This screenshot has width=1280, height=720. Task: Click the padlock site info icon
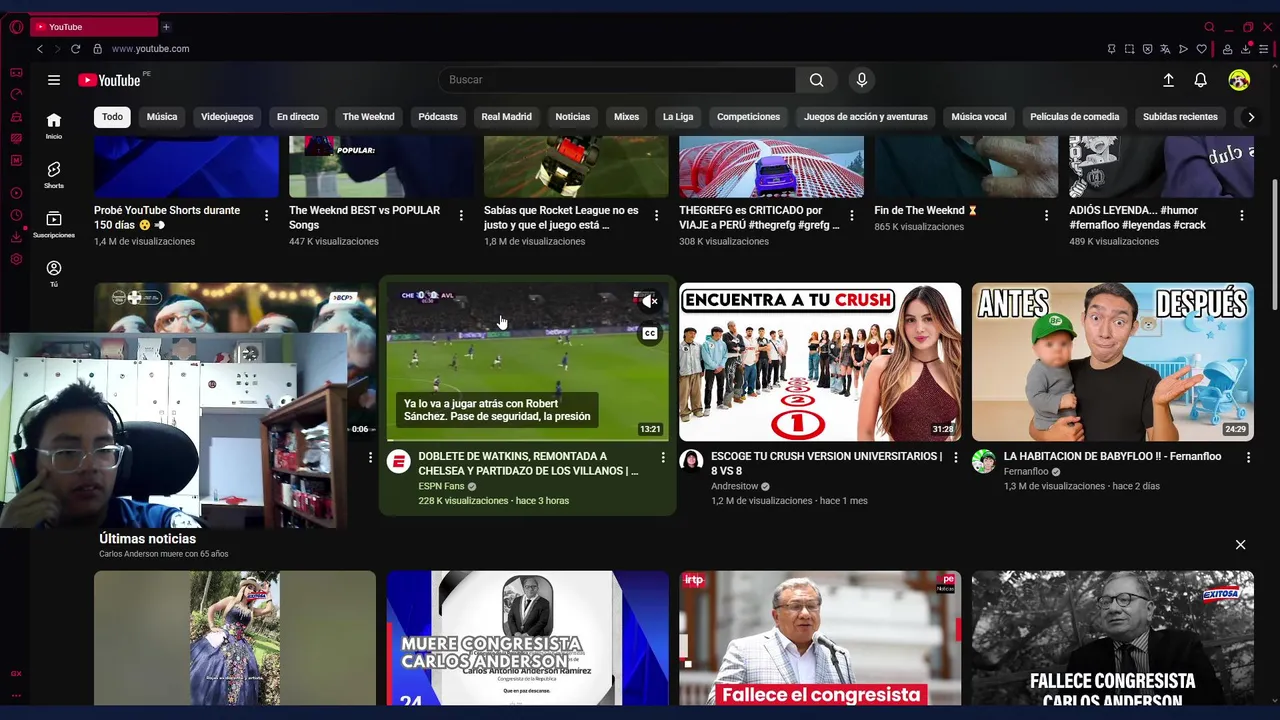(x=97, y=49)
